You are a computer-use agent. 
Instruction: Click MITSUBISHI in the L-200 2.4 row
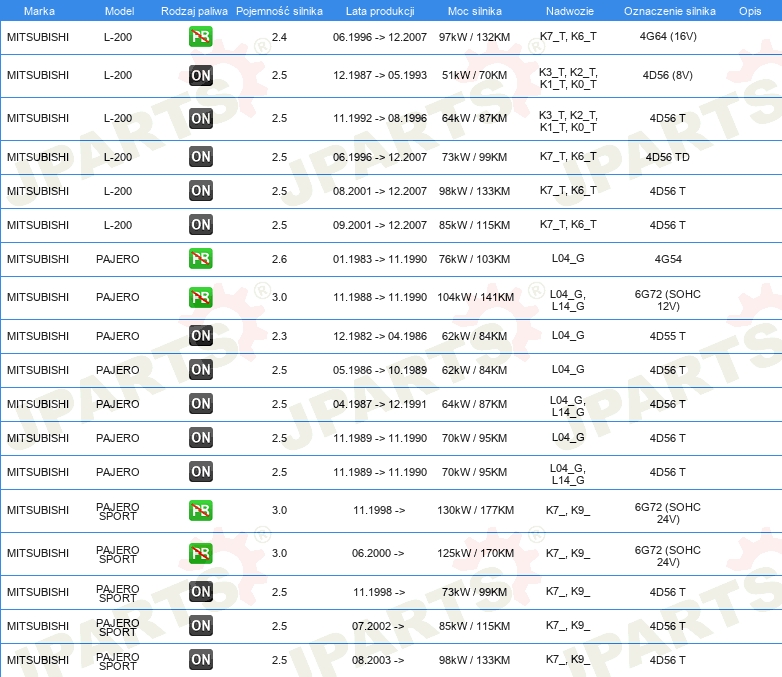point(38,37)
